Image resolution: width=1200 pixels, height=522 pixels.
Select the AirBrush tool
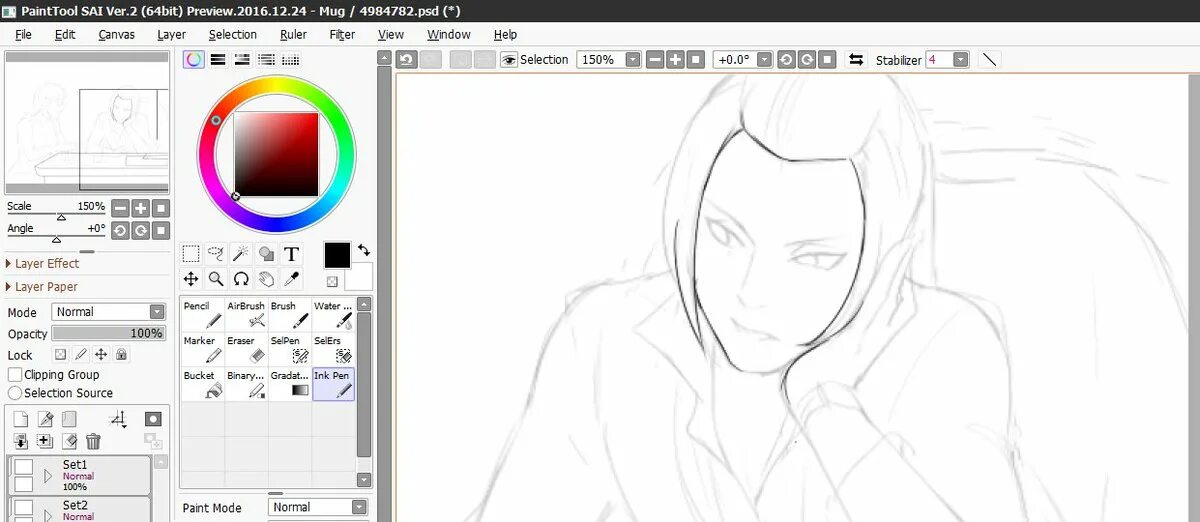tap(246, 314)
